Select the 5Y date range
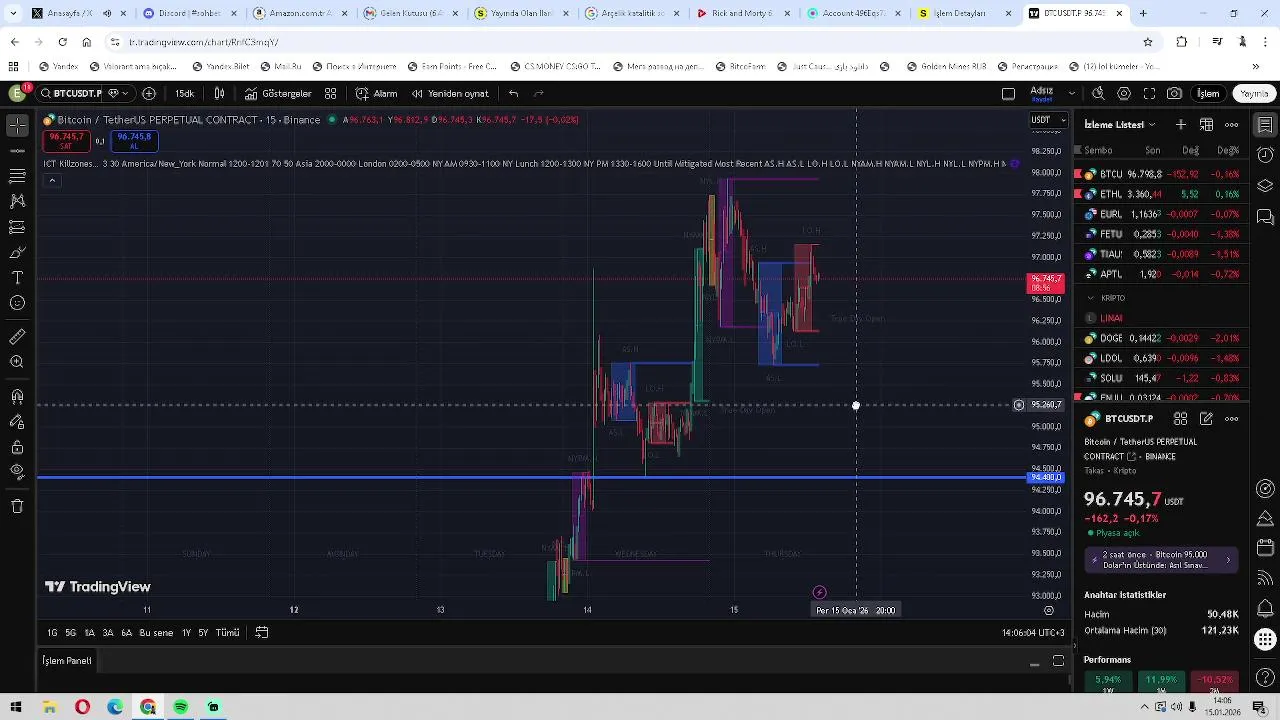Screen dimensions: 1280x720 (x=203, y=632)
